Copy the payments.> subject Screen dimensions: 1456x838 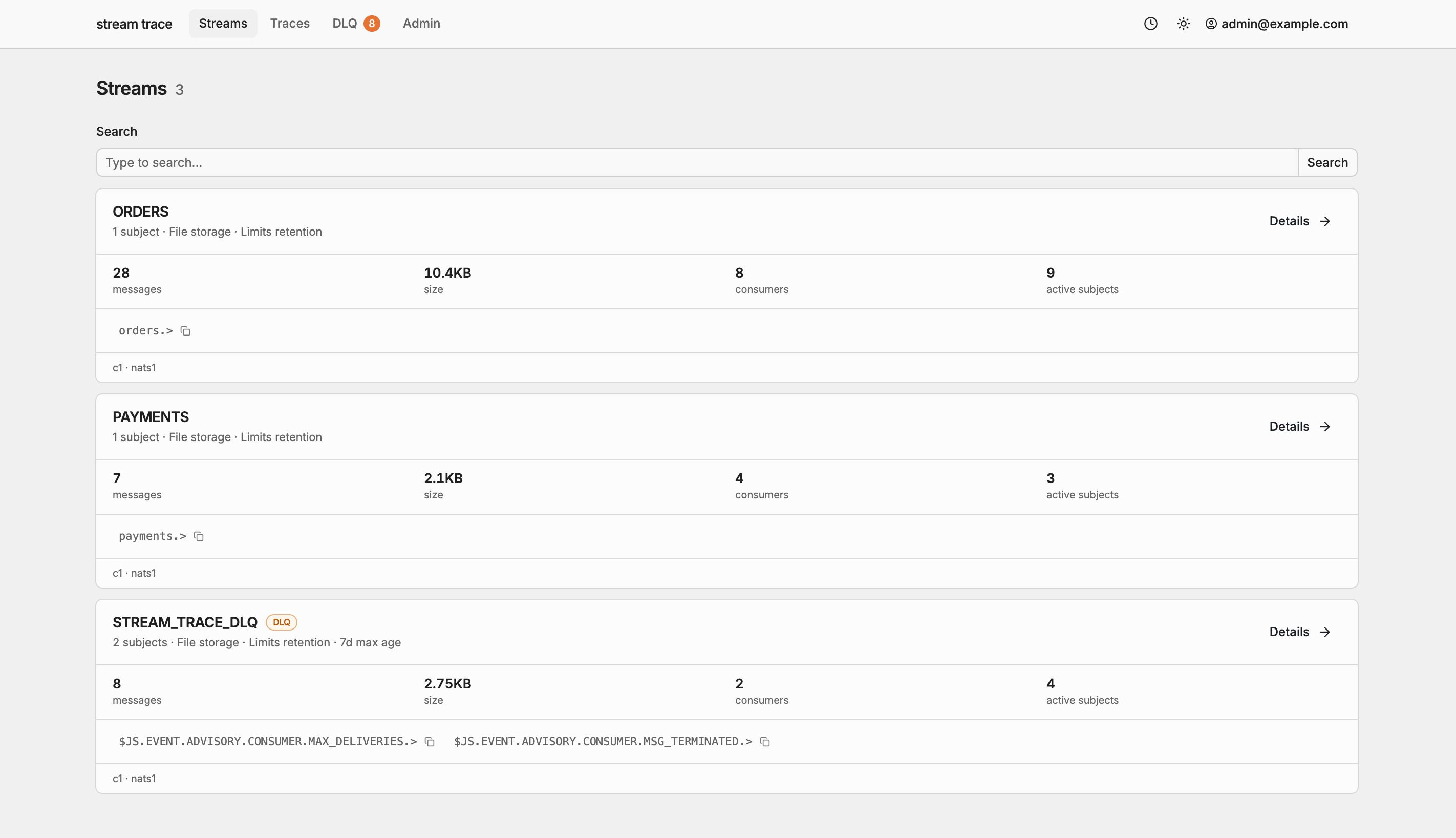tap(199, 536)
